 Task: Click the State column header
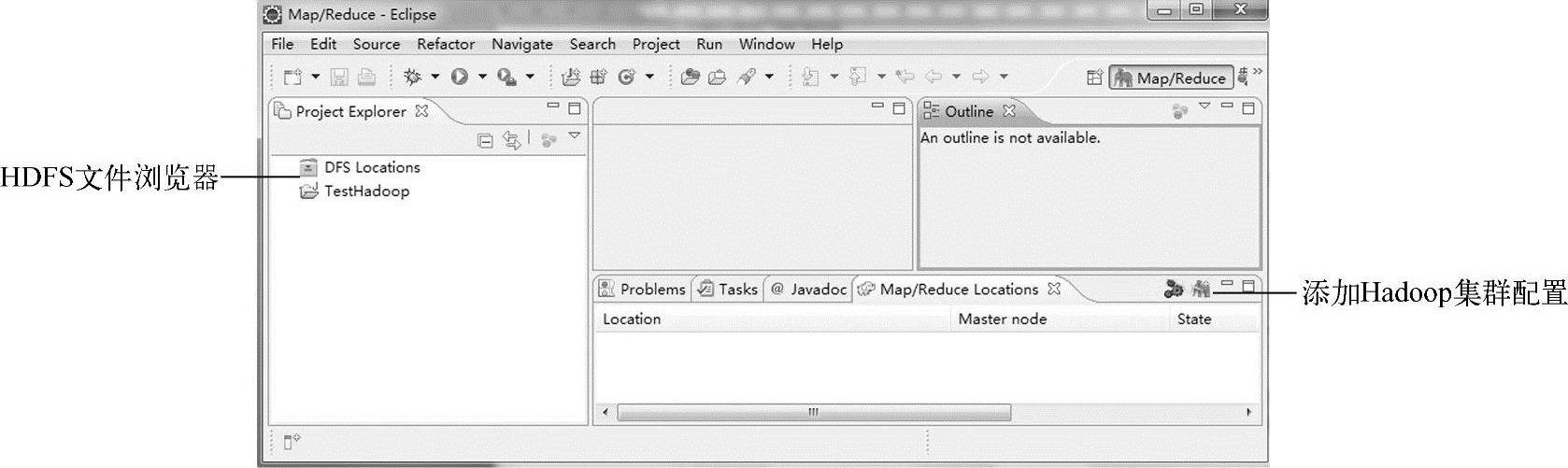[1214, 319]
